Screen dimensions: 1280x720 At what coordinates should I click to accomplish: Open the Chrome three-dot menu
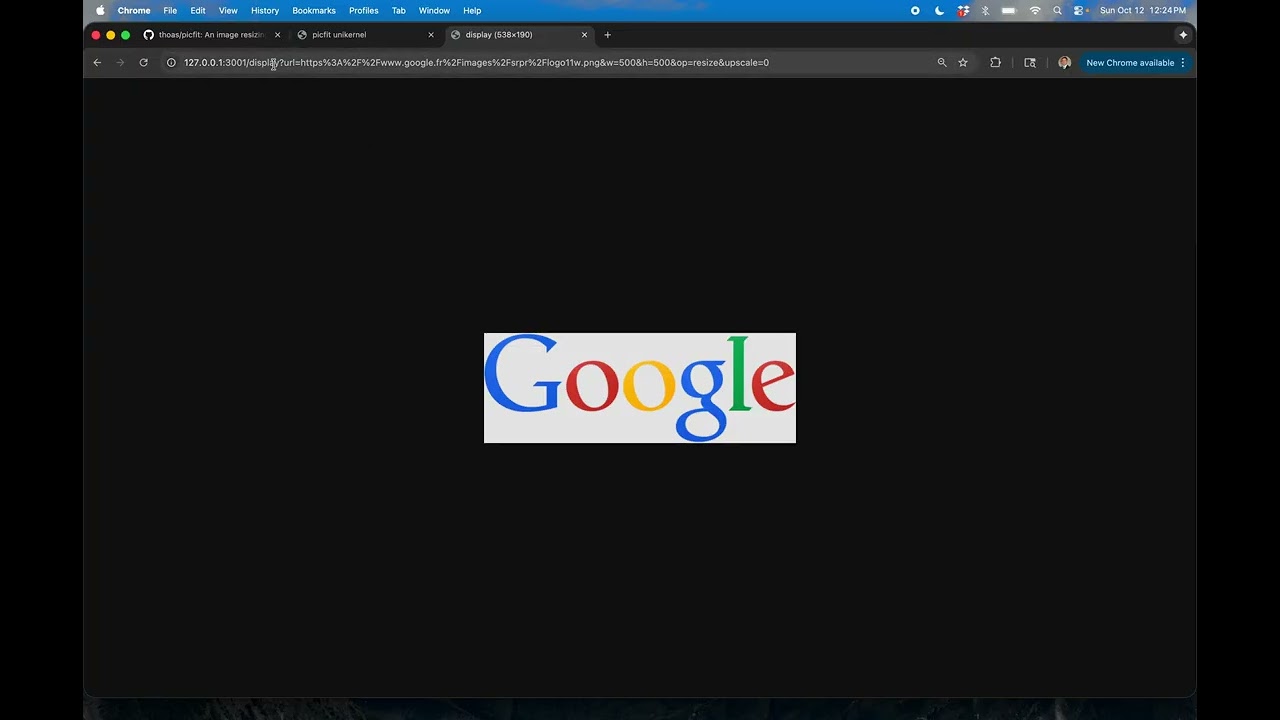(x=1183, y=63)
